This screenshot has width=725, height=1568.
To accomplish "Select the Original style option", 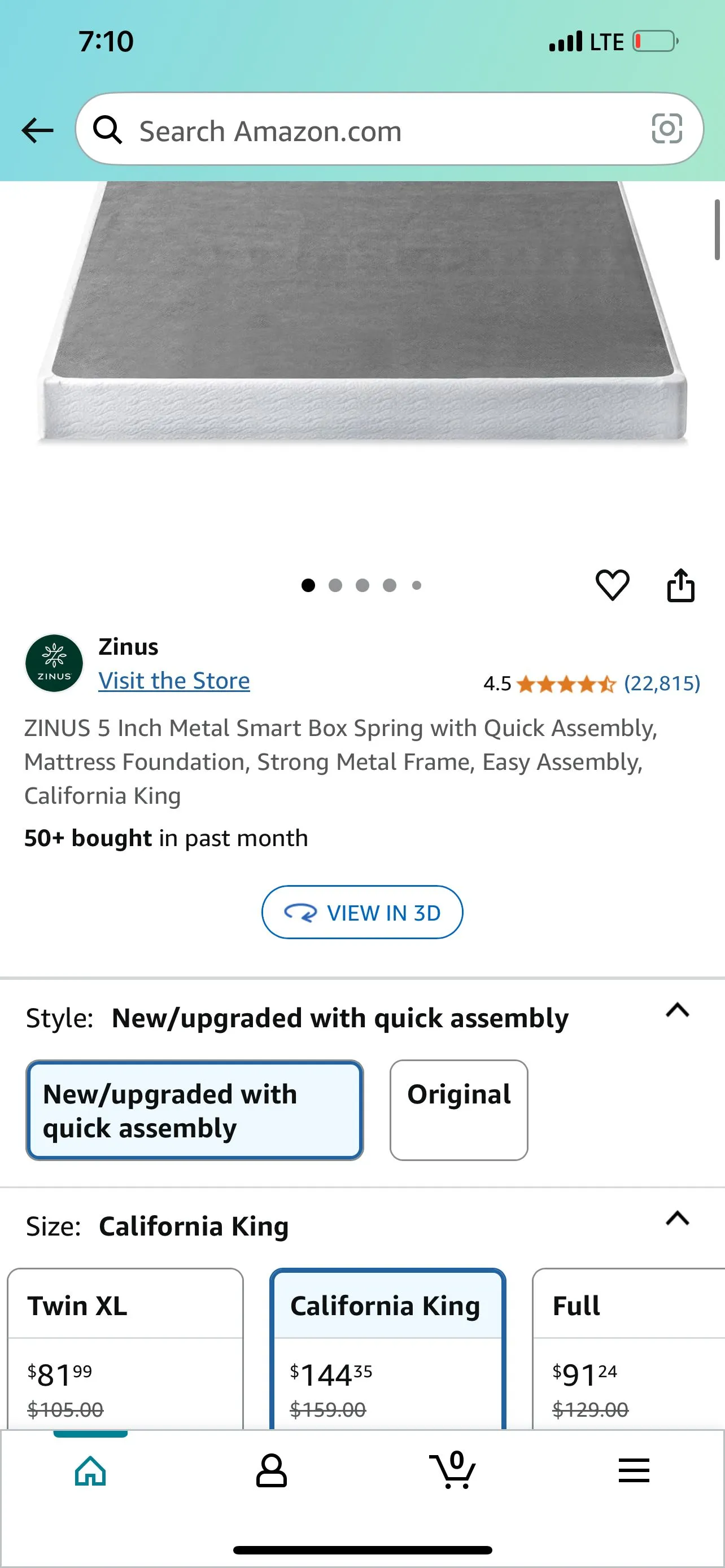I will 459,1110.
